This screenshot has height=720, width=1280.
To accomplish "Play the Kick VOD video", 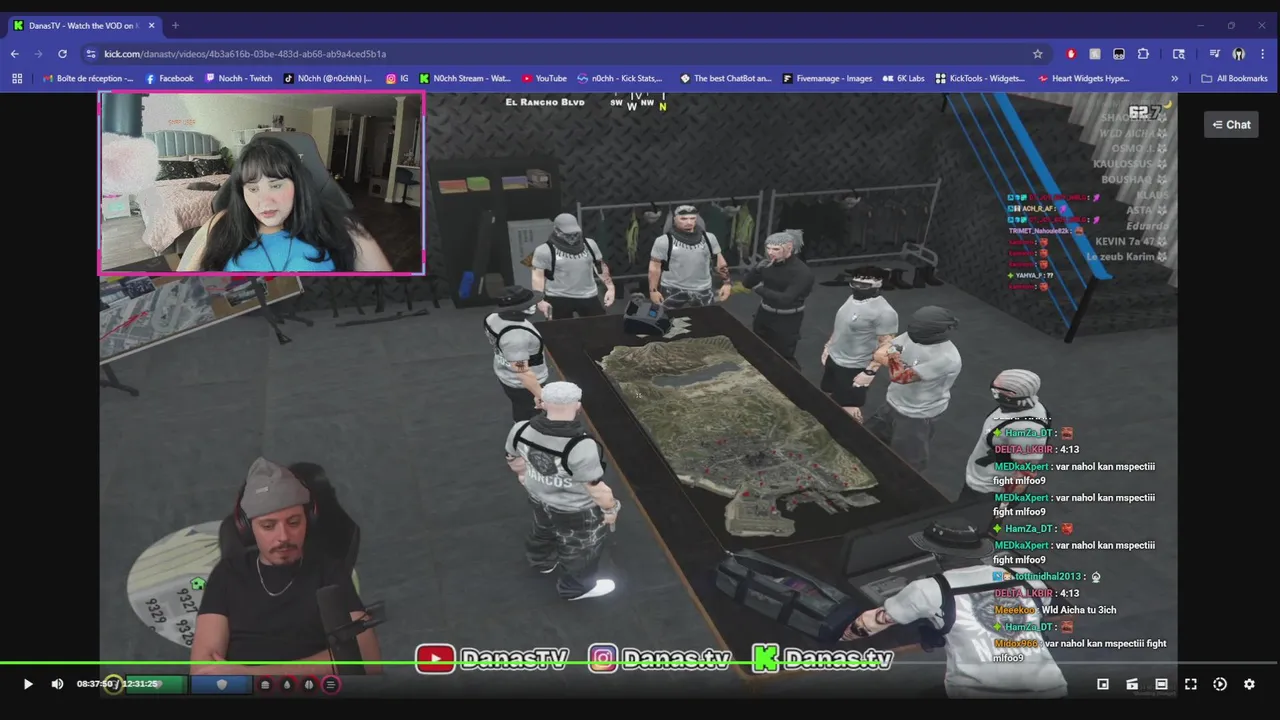I will [x=28, y=684].
